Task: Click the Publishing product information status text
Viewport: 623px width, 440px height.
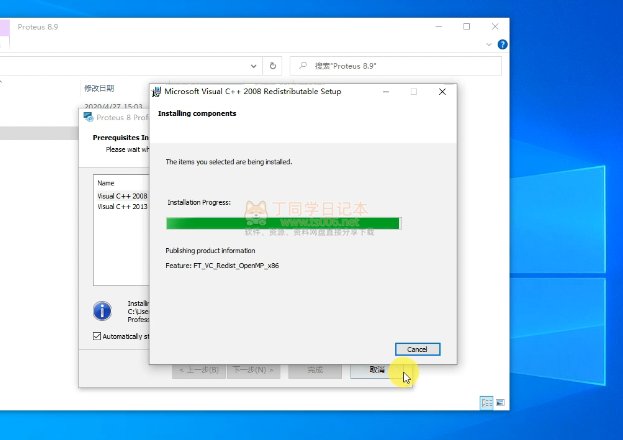Action: click(210, 251)
